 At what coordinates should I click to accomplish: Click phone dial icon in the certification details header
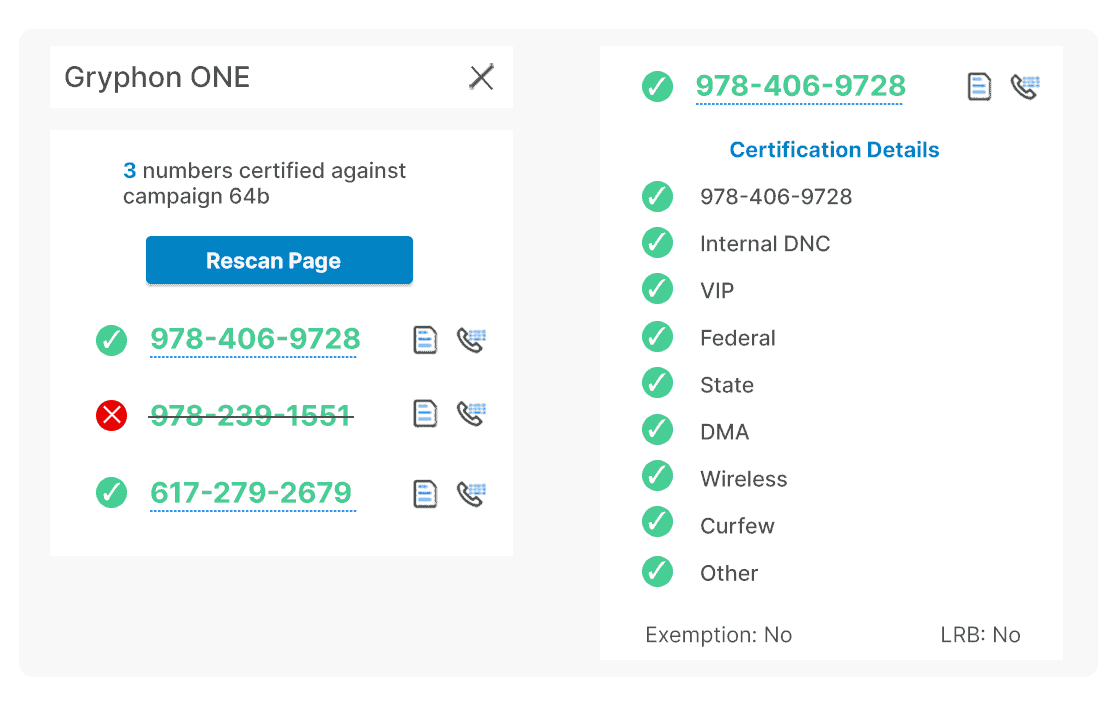click(1025, 86)
